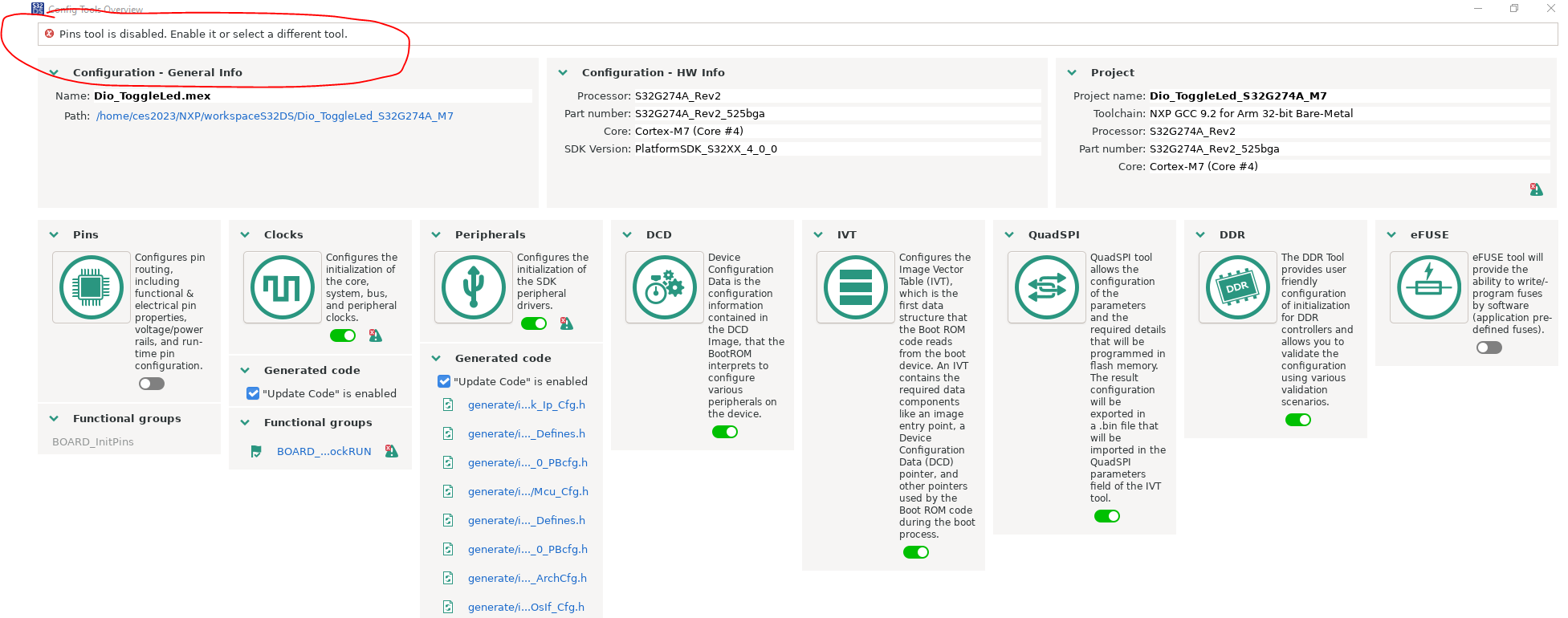Disable the DCD tool toggle
This screenshot has width=1568, height=618.
coord(725,432)
